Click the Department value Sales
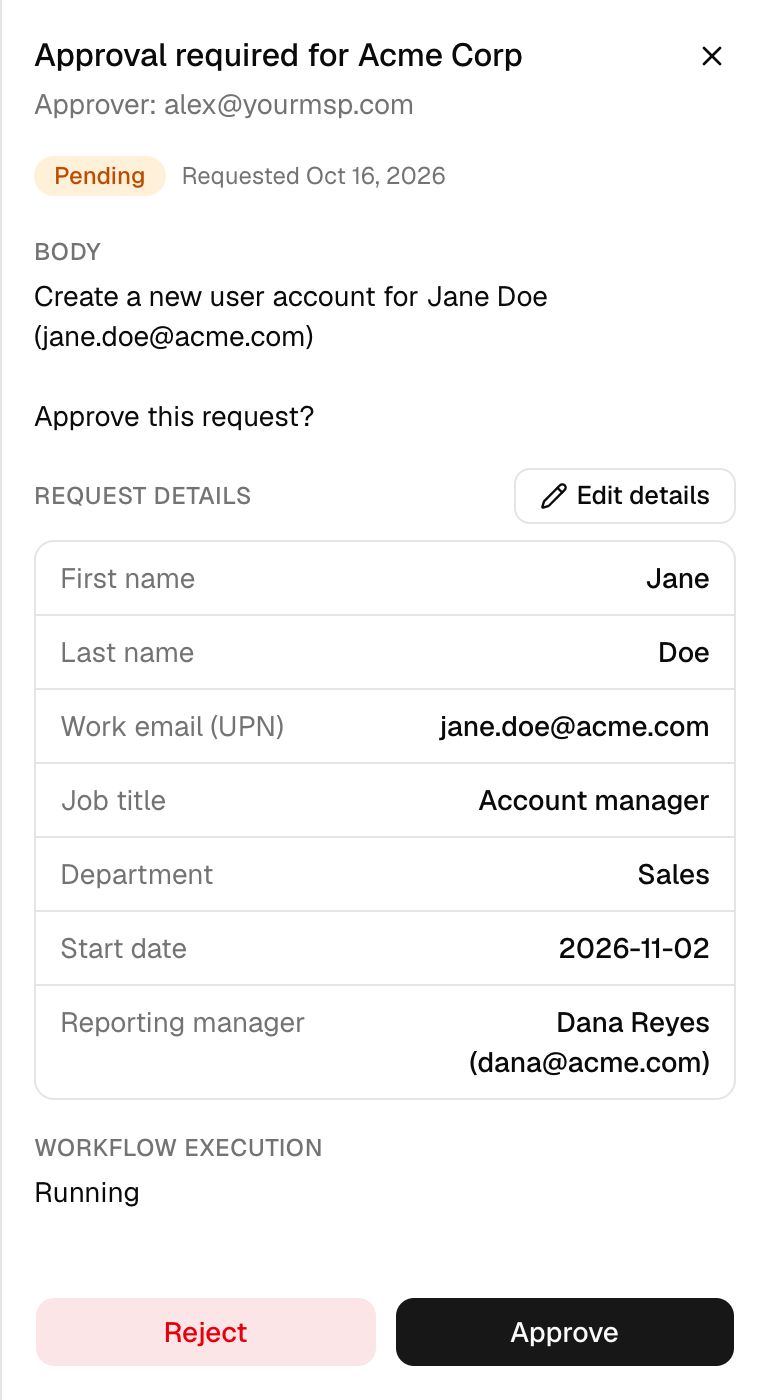 click(674, 875)
